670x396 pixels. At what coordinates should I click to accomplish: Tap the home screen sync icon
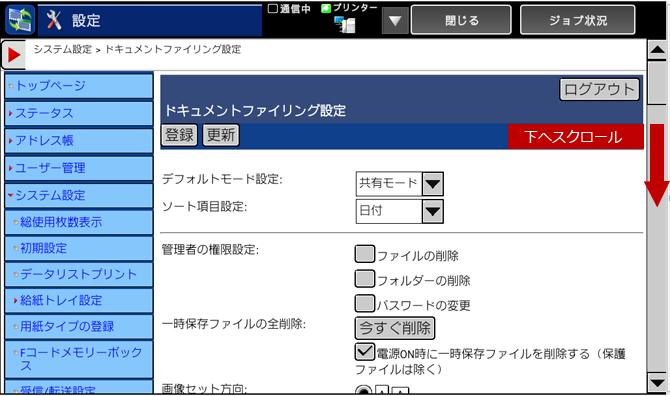coord(20,20)
